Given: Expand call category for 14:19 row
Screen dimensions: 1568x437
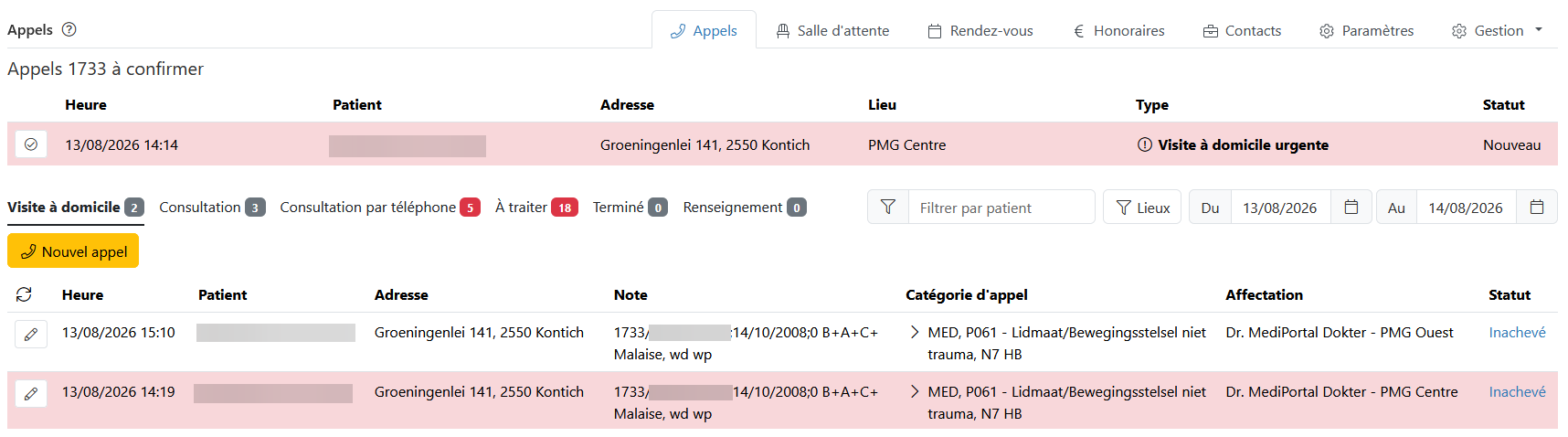Looking at the screenshot, I should [x=915, y=391].
